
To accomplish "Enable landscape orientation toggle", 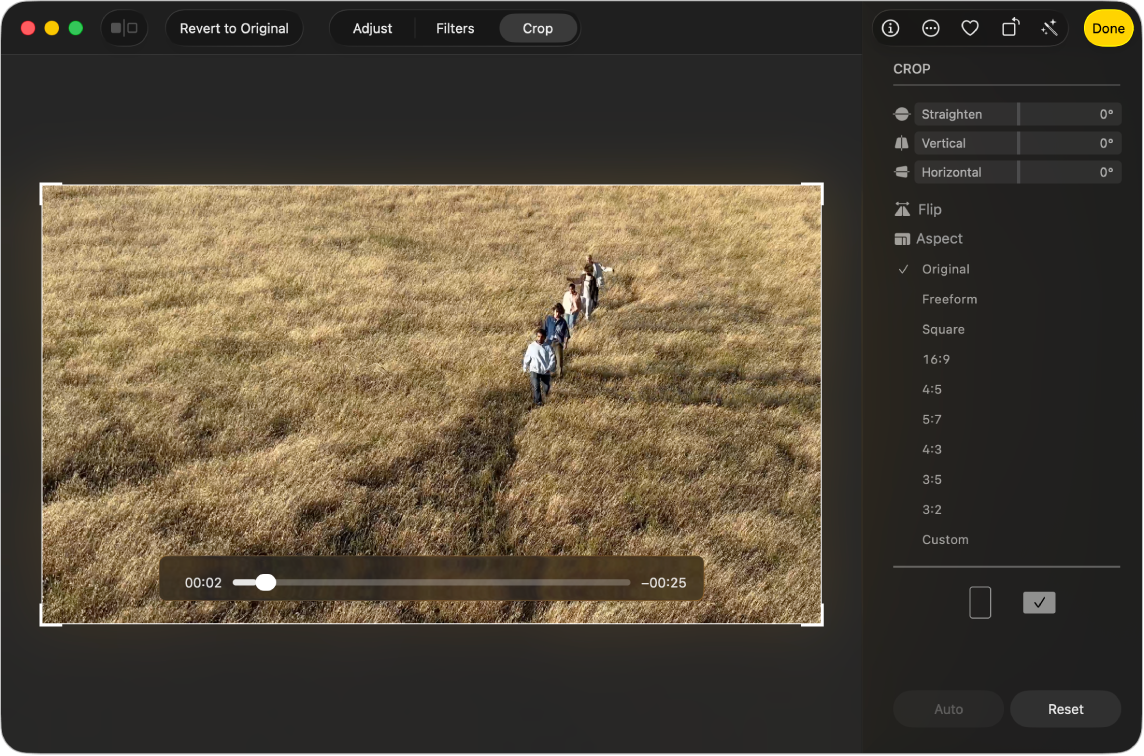I will [1039, 601].
